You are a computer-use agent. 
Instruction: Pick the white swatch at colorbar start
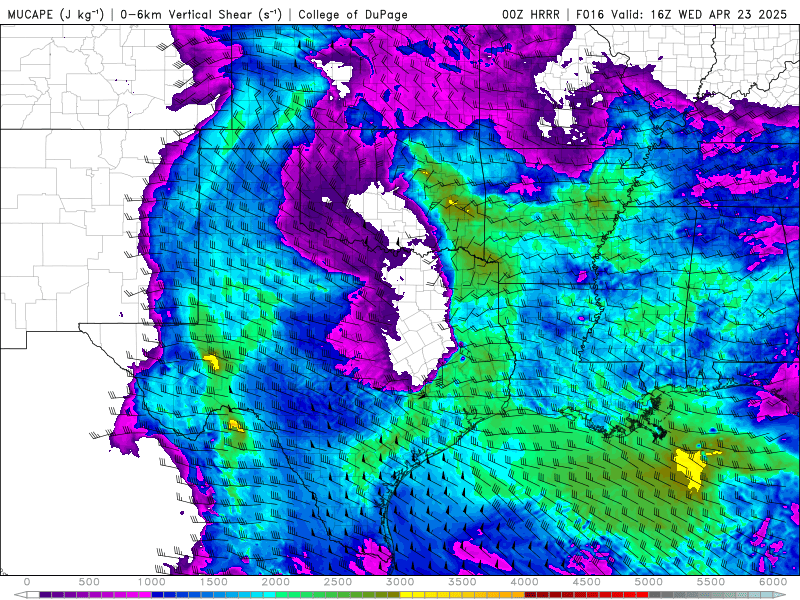[33, 594]
